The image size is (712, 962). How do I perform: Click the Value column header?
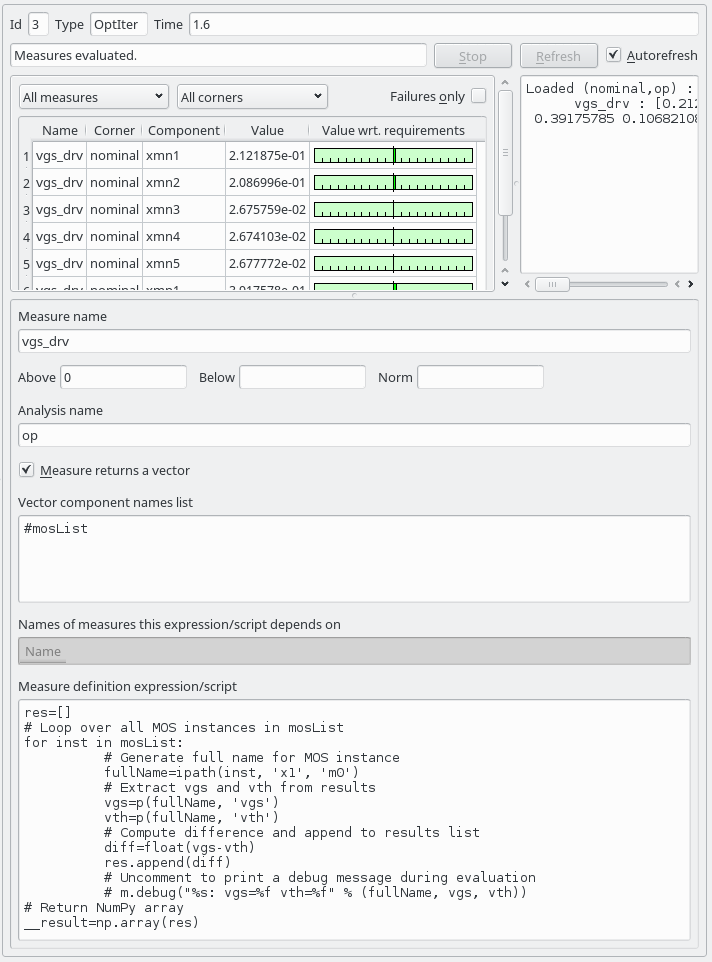(267, 130)
